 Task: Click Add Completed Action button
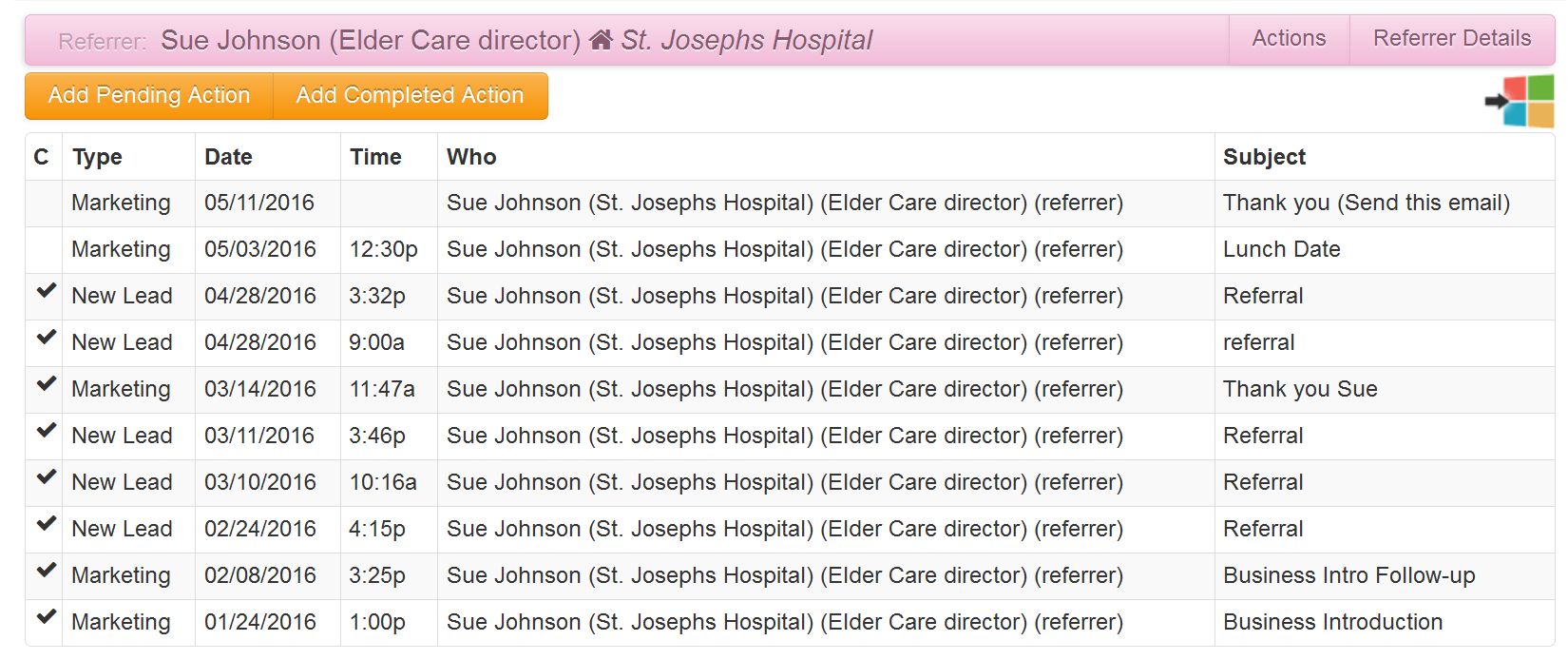pos(410,96)
